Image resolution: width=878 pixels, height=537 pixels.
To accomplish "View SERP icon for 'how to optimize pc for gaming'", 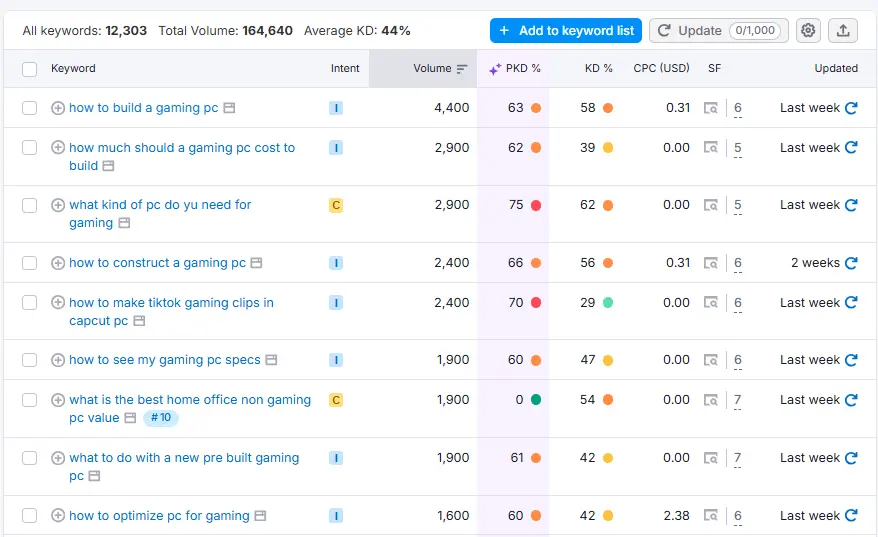I will click(711, 516).
